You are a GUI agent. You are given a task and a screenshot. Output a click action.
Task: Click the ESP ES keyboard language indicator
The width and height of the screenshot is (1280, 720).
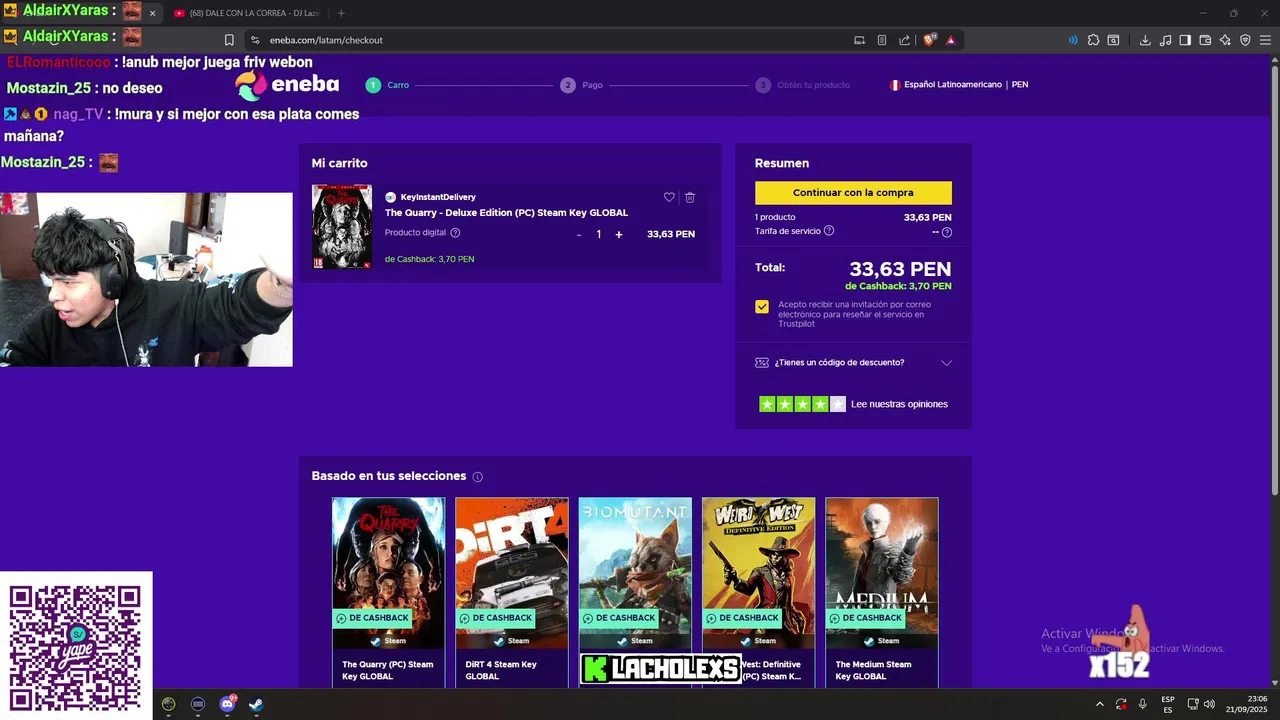1168,704
